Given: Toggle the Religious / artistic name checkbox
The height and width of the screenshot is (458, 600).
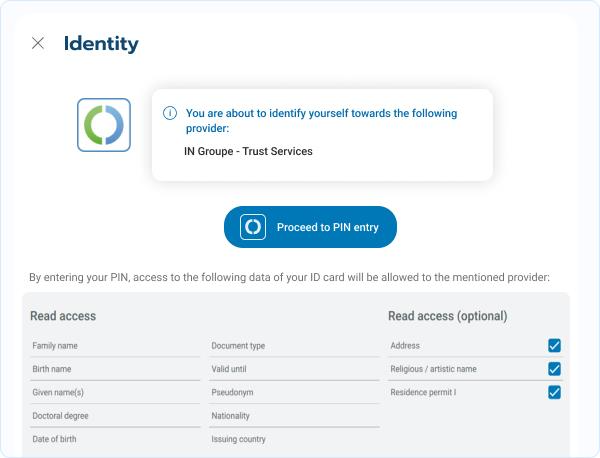Looking at the screenshot, I should (x=554, y=369).
